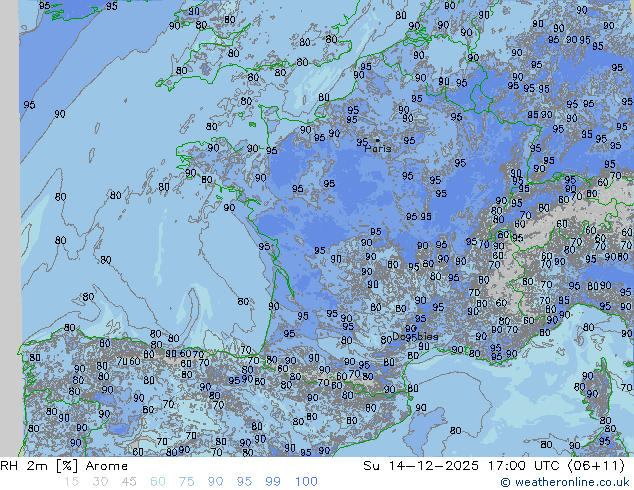Click the 'Su 14-12-2025 17:00 UTC (06+11)' timestamp
The width and height of the screenshot is (634, 490).
494,466
